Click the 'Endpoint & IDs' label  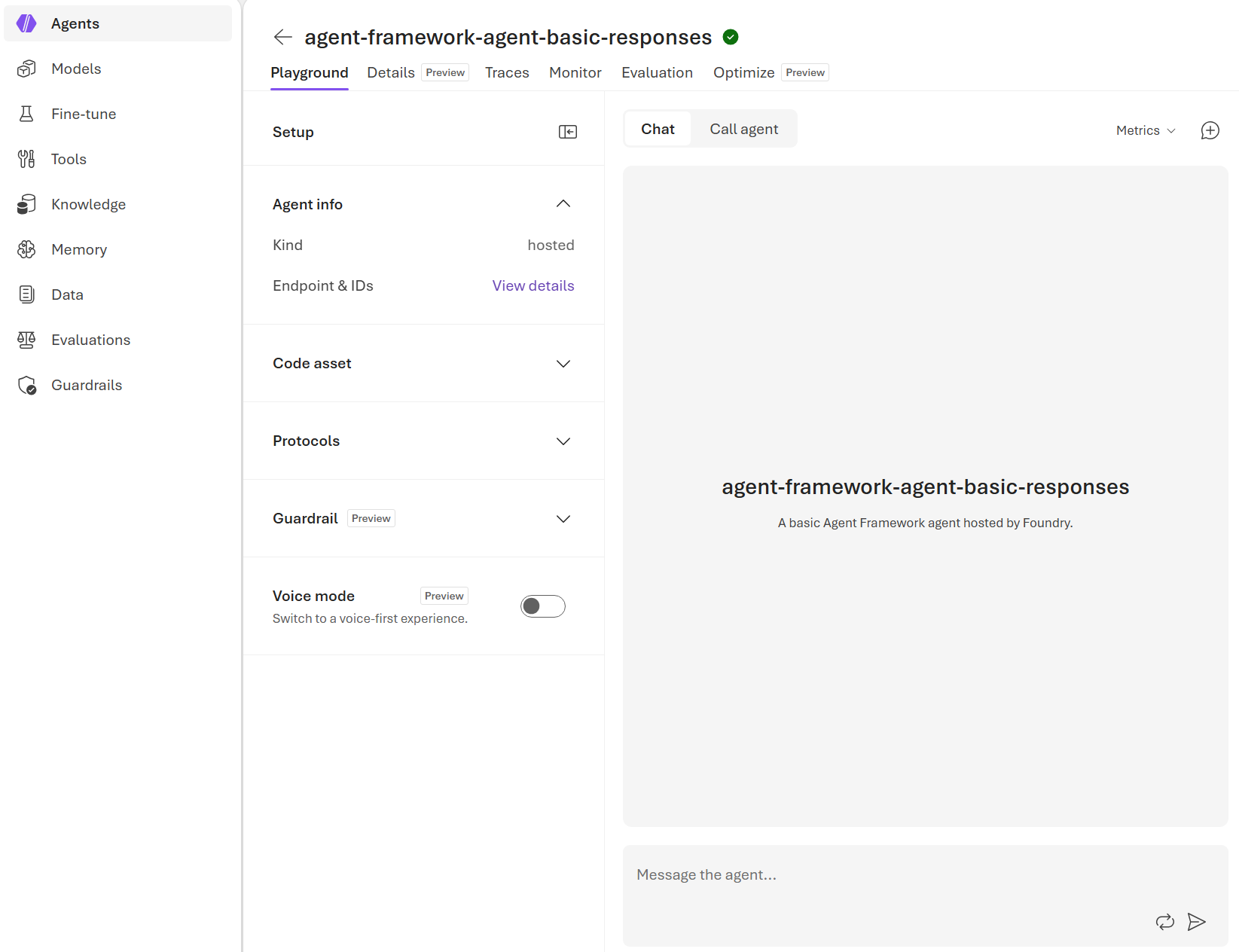tap(323, 285)
